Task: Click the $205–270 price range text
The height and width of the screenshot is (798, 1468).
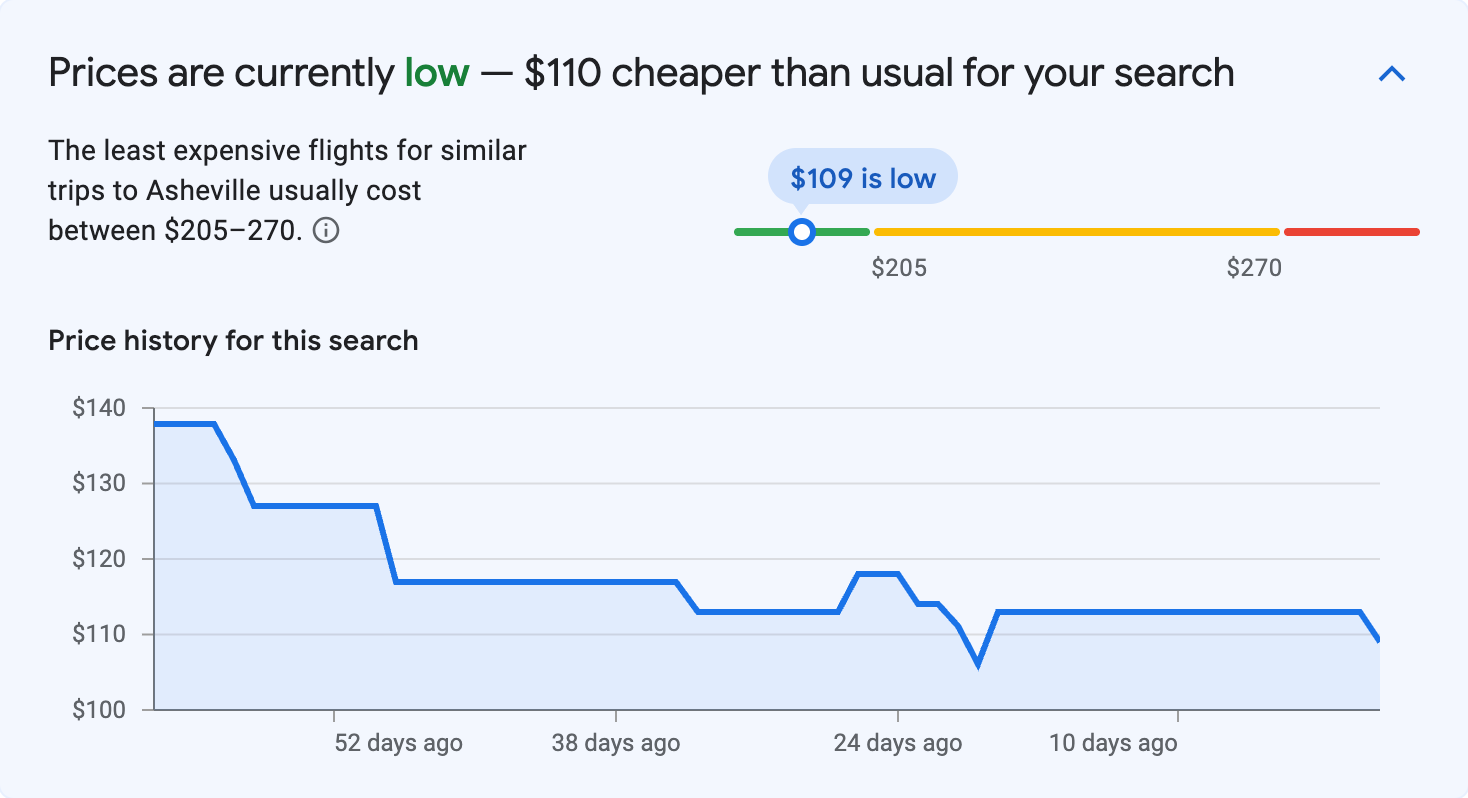Action: click(231, 230)
